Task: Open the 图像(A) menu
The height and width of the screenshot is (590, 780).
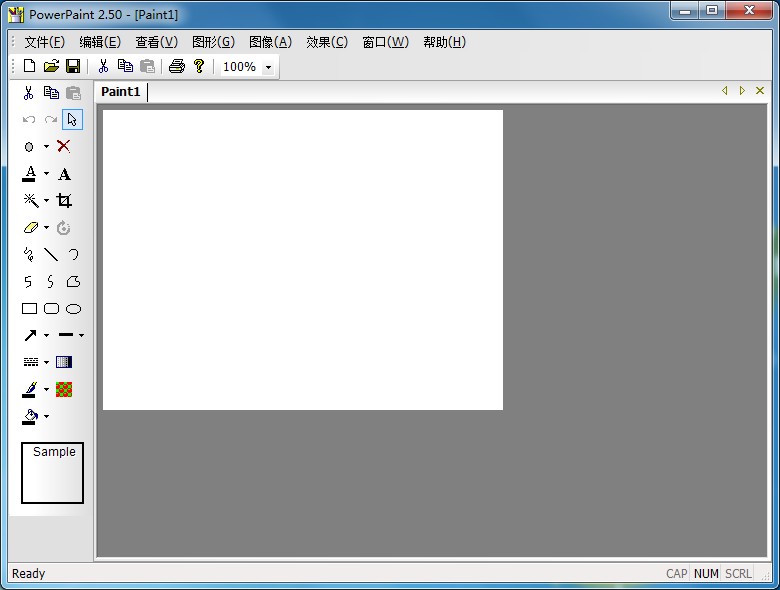Action: click(270, 42)
